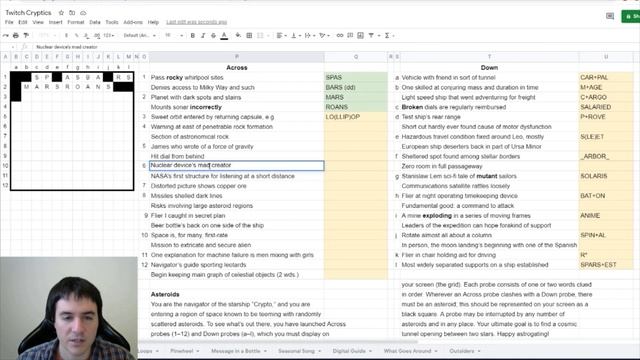The width and height of the screenshot is (640, 360).
Task: Decrease decimal places
Action: pyautogui.click(x=87, y=36)
